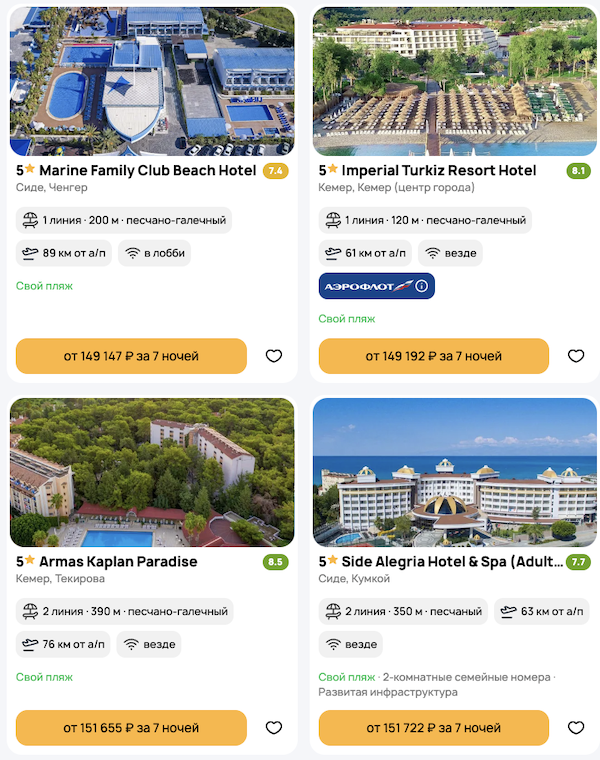The height and width of the screenshot is (760, 600).
Task: Select the 'от 151 655 ₽' offer button
Action: (x=131, y=728)
